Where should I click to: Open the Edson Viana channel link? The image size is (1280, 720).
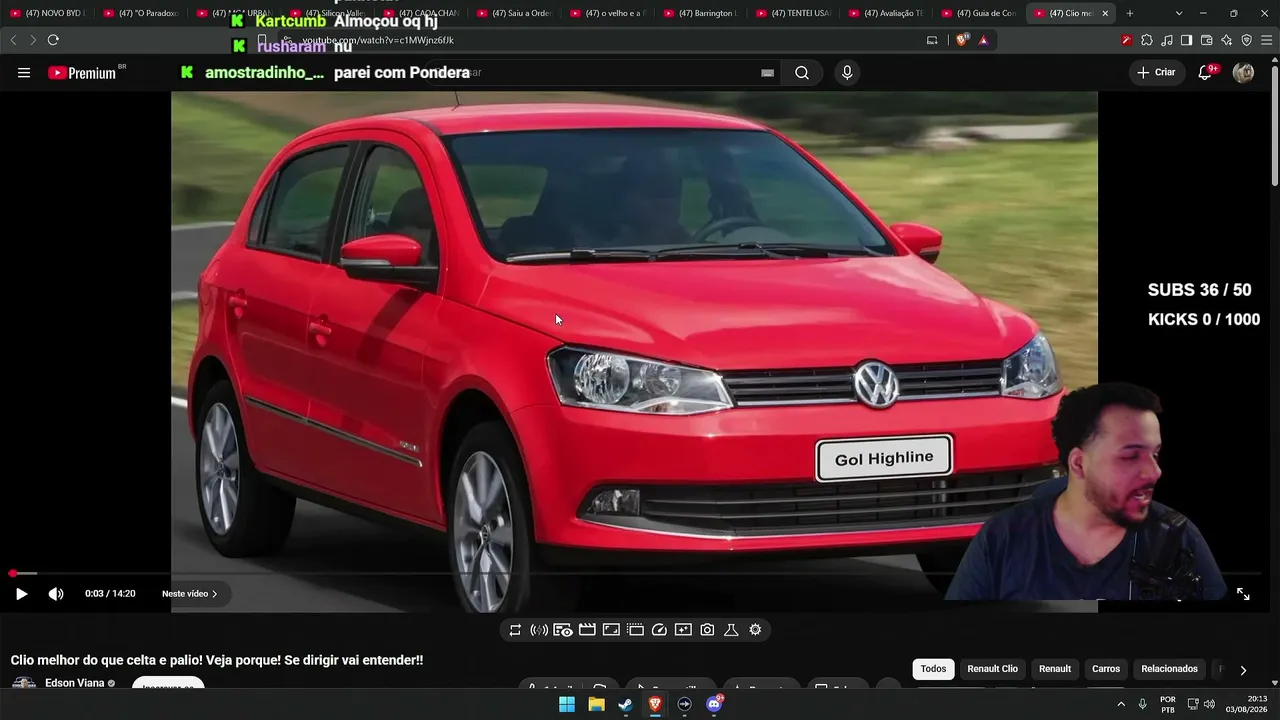coord(74,684)
